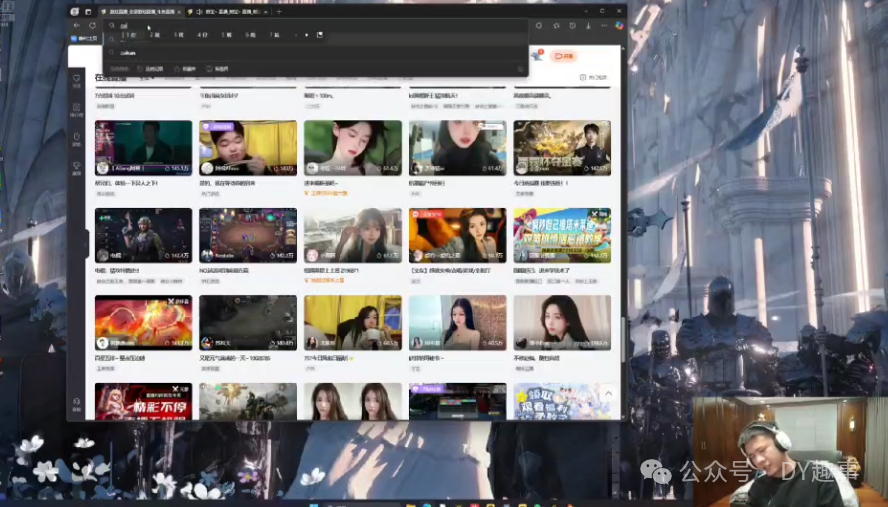Image resolution: width=888 pixels, height=507 pixels.
Task: Click the address bar text field
Action: 317,25
